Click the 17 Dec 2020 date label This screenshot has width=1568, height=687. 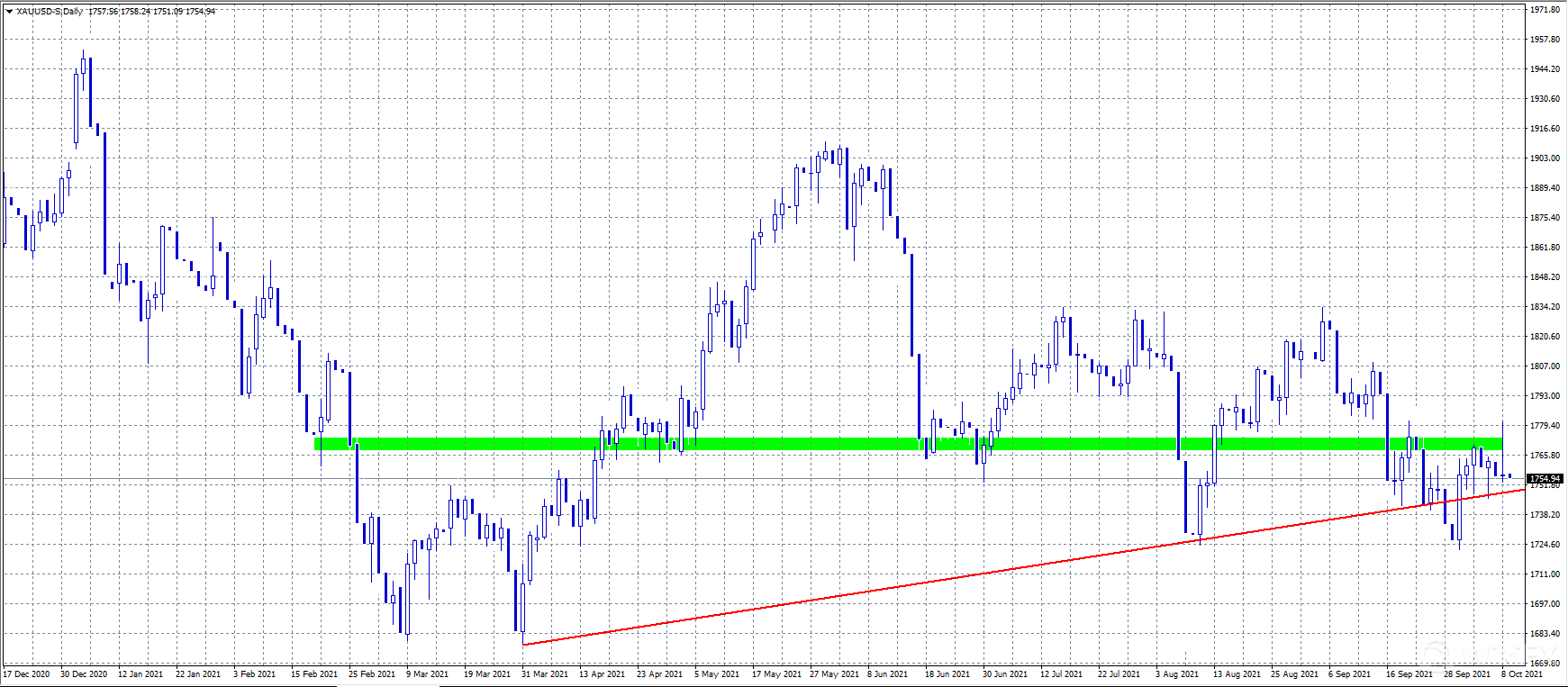pos(27,674)
